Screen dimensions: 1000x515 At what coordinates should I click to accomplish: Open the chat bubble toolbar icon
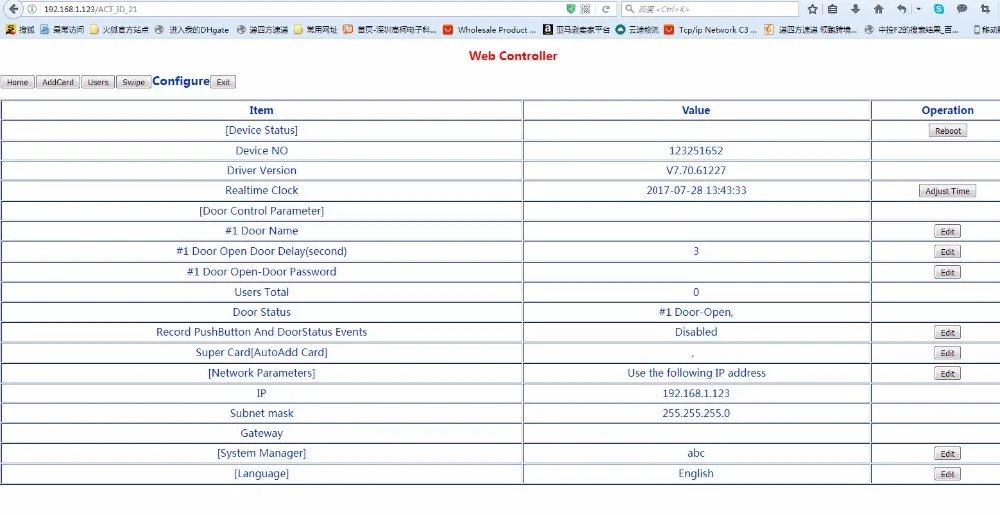962,9
